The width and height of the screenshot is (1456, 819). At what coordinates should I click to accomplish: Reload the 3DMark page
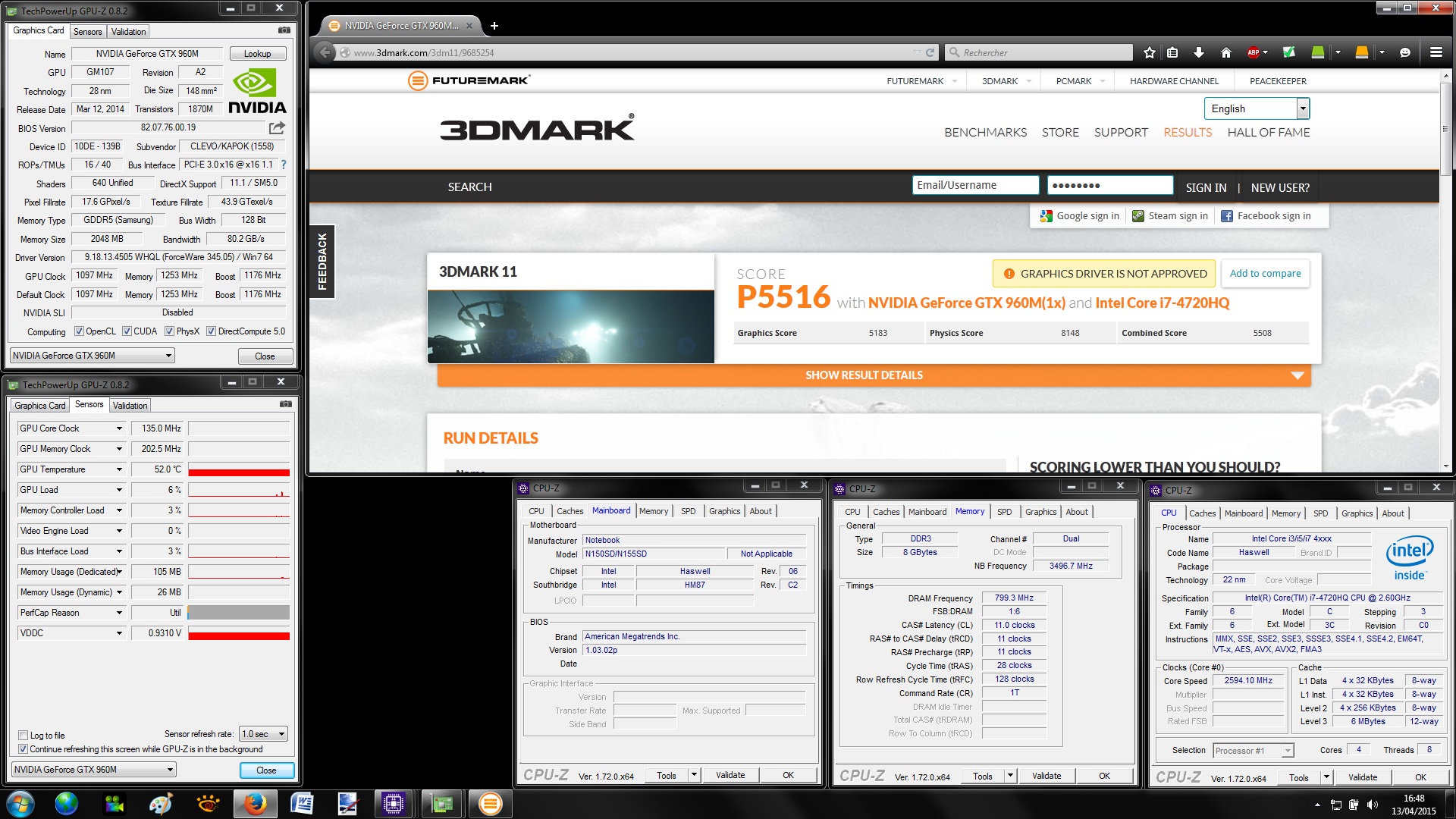[930, 52]
